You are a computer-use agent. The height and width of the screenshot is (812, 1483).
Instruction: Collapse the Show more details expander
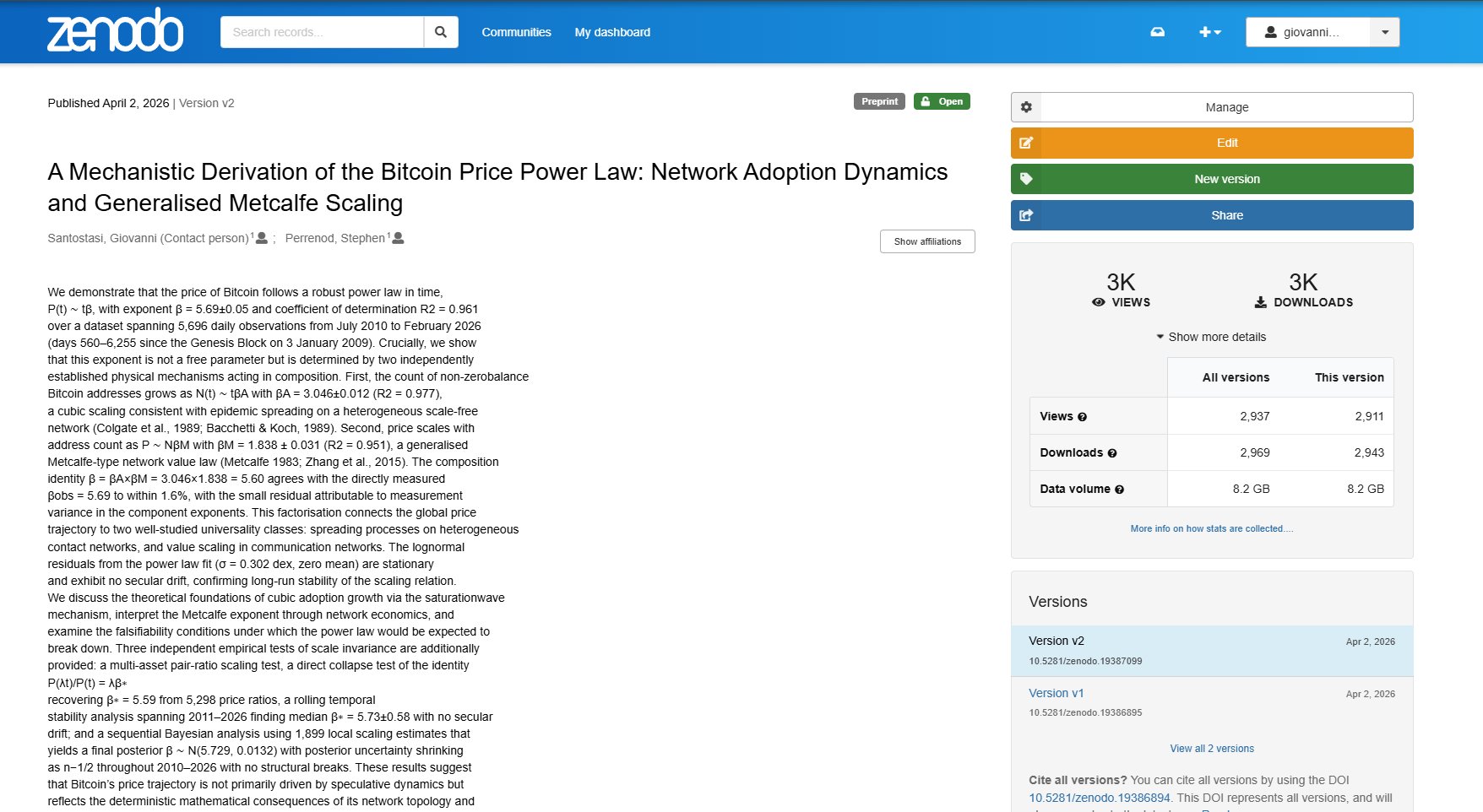coord(1211,337)
